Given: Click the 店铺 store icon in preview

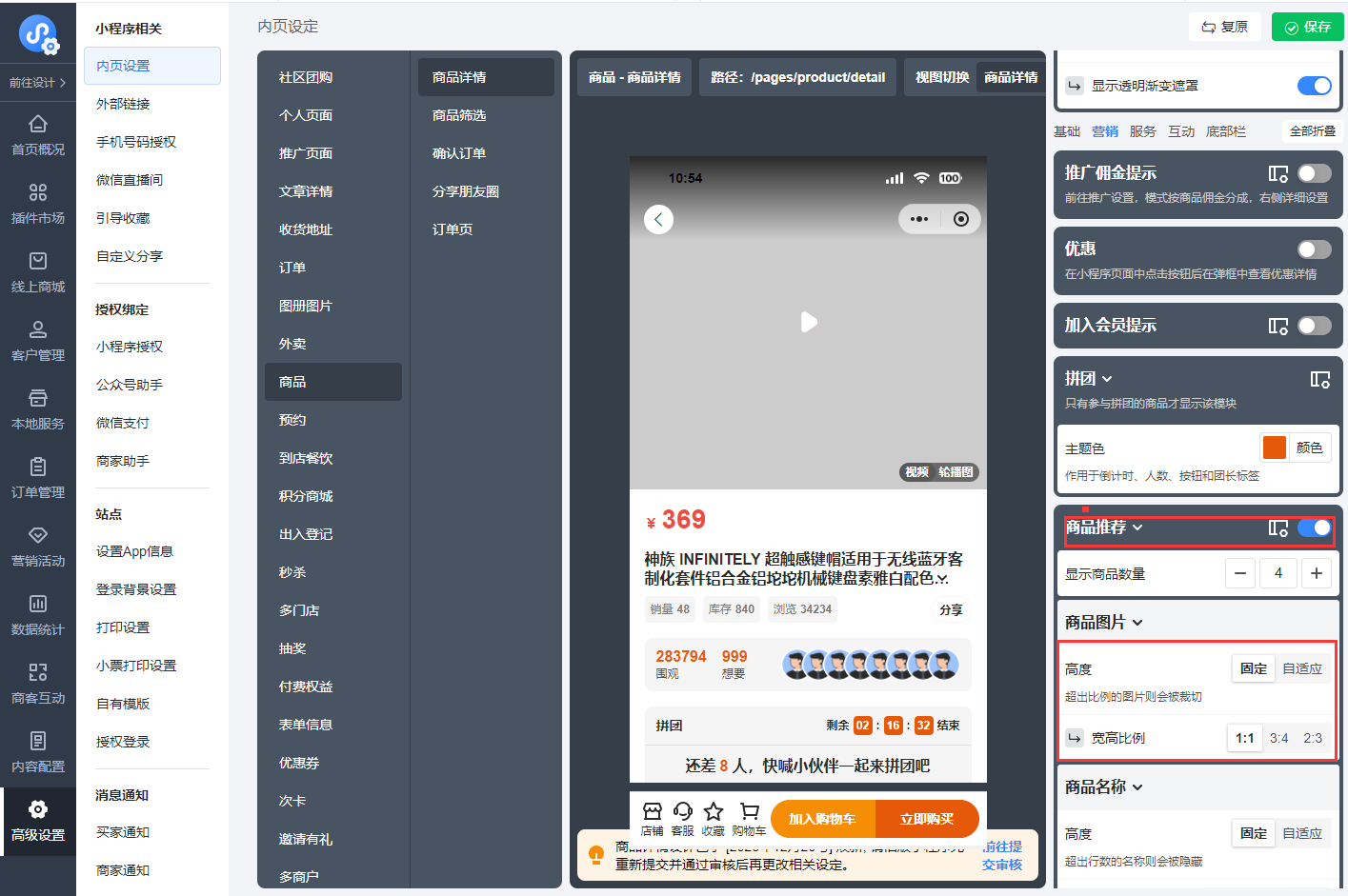Looking at the screenshot, I should tap(652, 811).
